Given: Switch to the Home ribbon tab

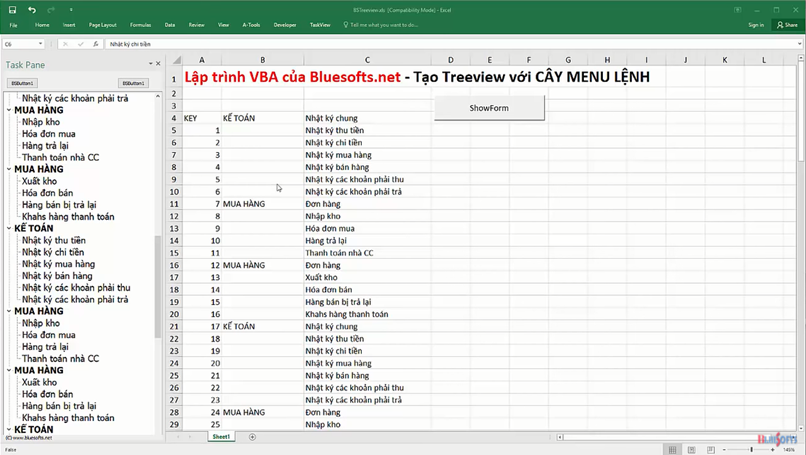Looking at the screenshot, I should 42,25.
